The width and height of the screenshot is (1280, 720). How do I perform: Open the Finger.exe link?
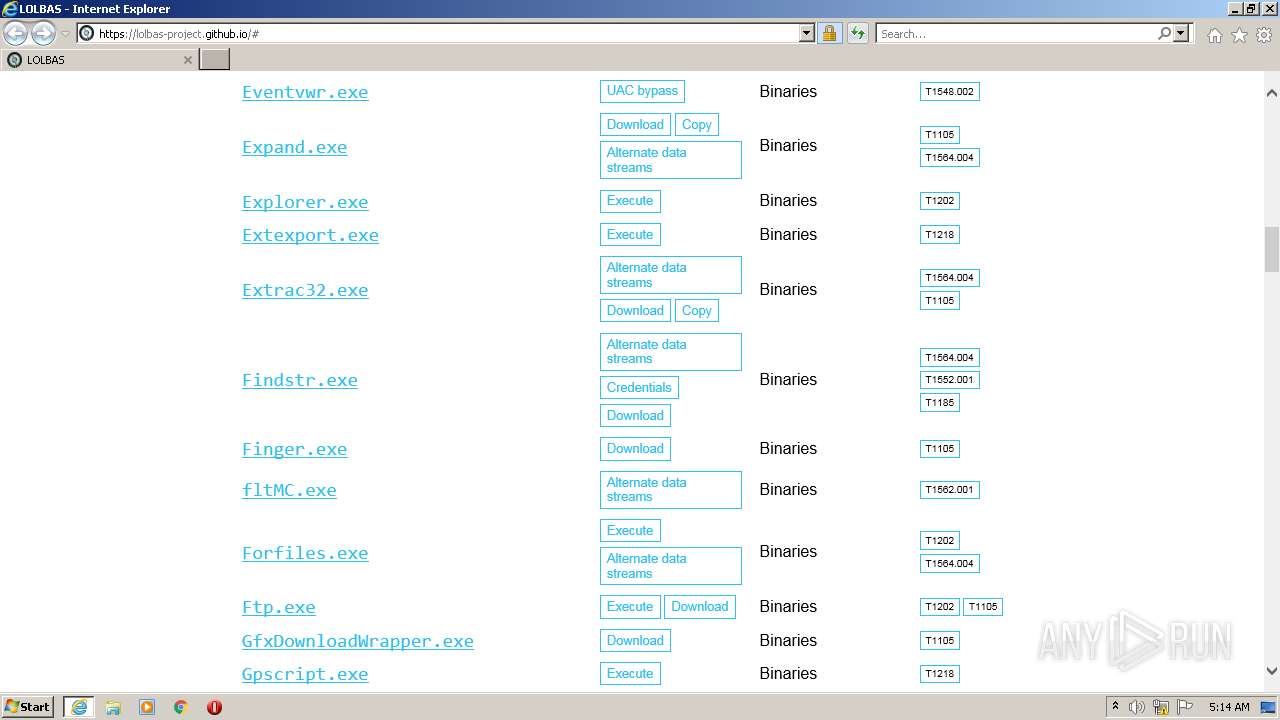(294, 449)
